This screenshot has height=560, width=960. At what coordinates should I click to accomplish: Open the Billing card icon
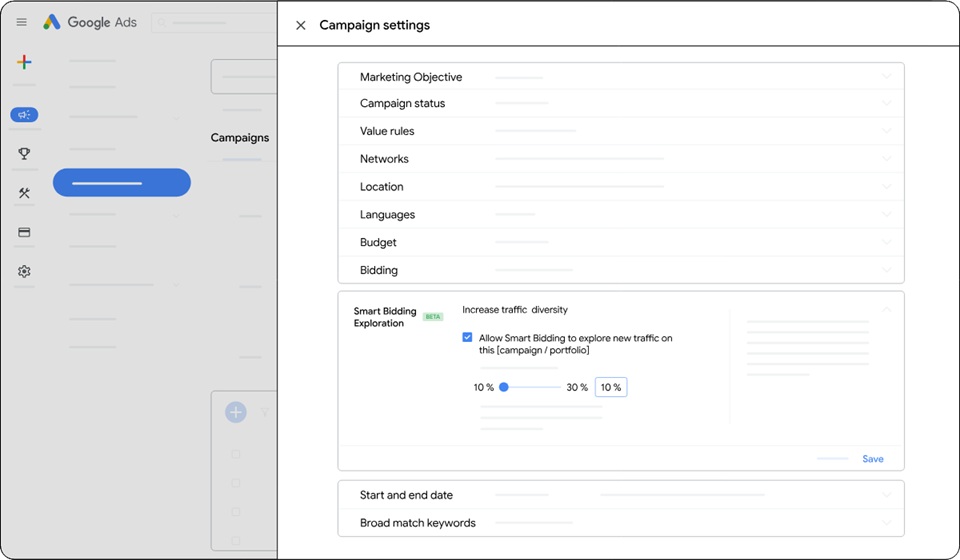point(24,232)
